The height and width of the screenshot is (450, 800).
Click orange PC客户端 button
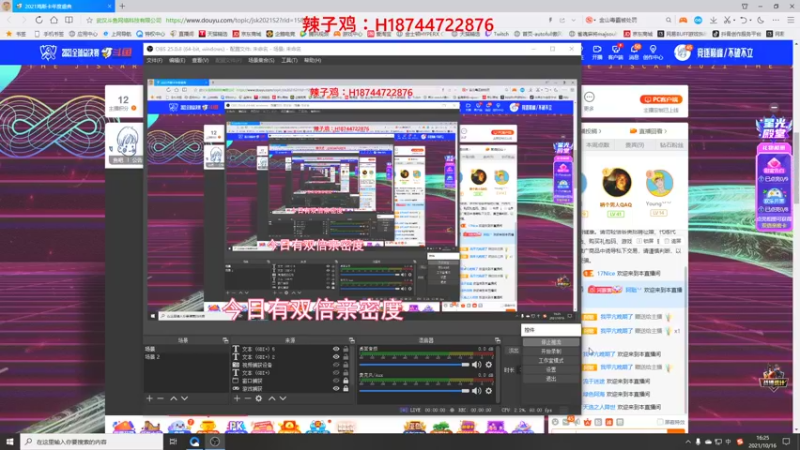coord(661,99)
